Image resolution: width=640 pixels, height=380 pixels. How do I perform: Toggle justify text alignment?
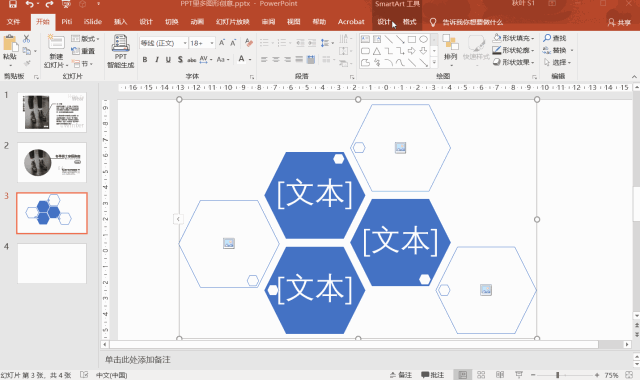coord(299,60)
